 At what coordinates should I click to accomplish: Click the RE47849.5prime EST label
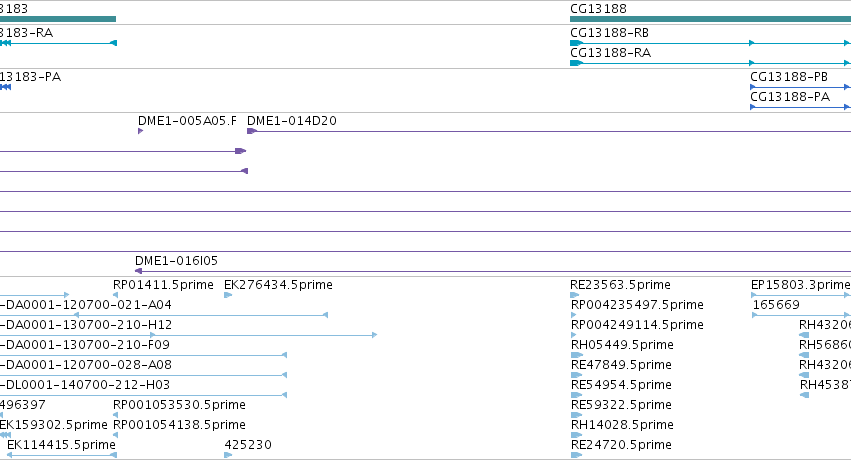tap(621, 365)
